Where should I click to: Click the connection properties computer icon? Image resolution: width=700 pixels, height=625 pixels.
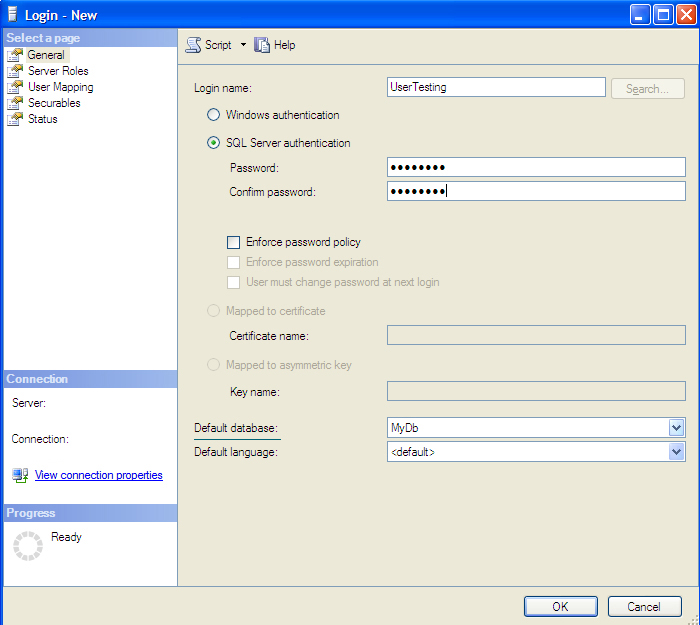coord(21,475)
